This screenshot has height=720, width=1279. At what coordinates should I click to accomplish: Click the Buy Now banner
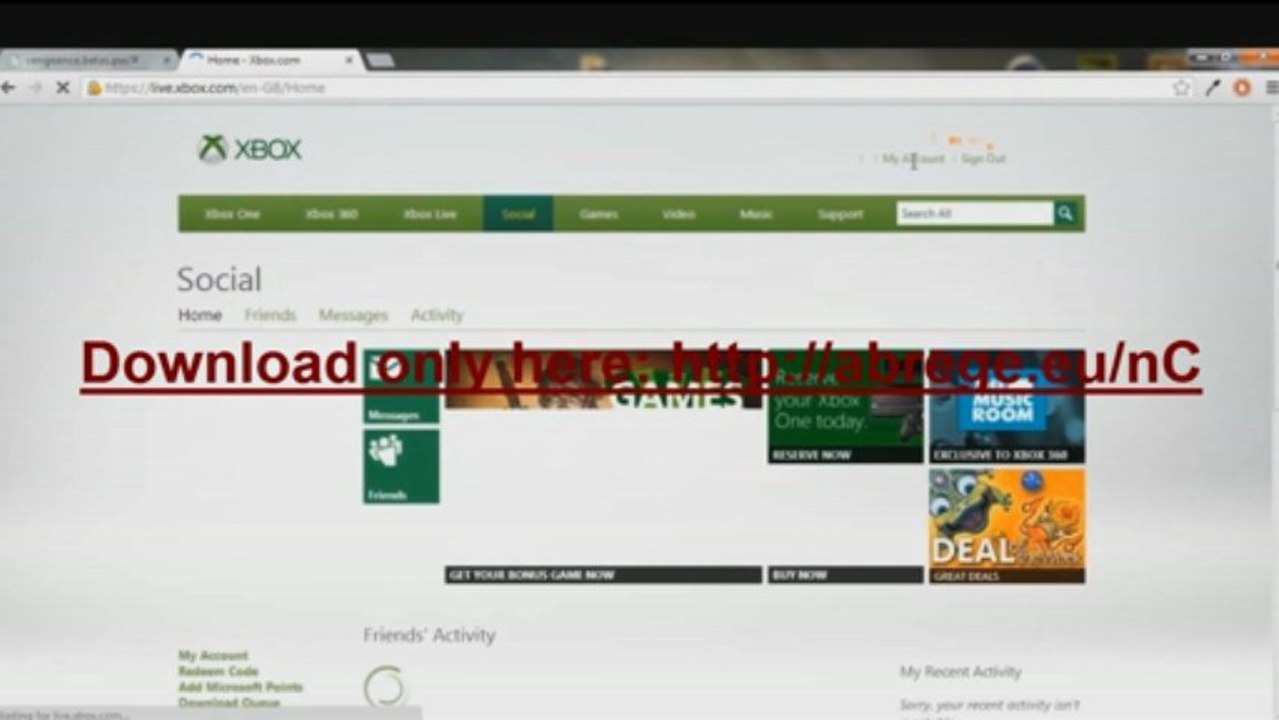click(846, 575)
